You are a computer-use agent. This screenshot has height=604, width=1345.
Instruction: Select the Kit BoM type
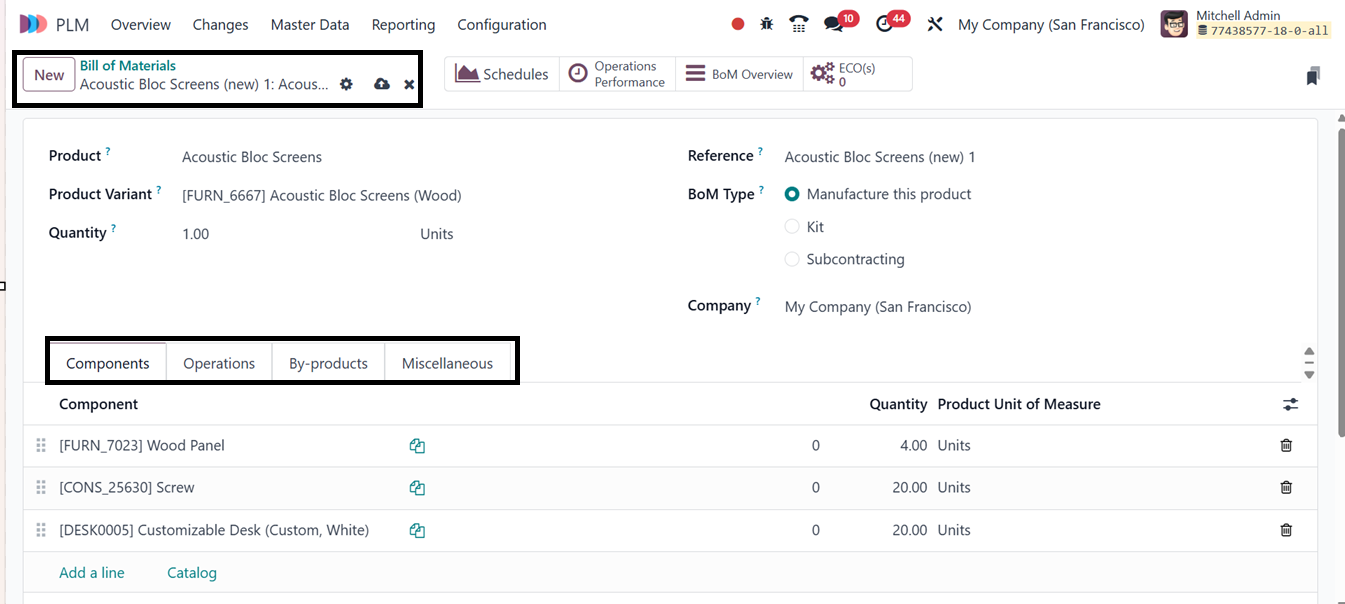[792, 227]
